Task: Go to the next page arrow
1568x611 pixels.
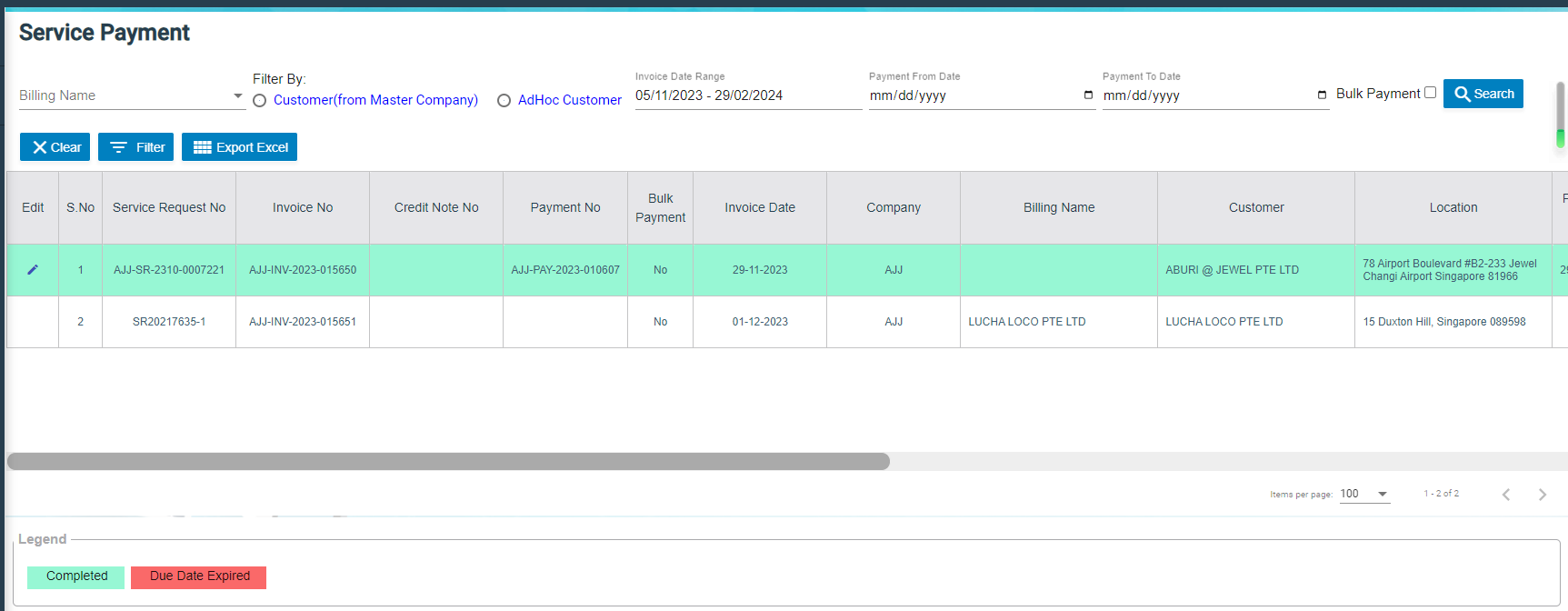Action: pyautogui.click(x=1542, y=495)
